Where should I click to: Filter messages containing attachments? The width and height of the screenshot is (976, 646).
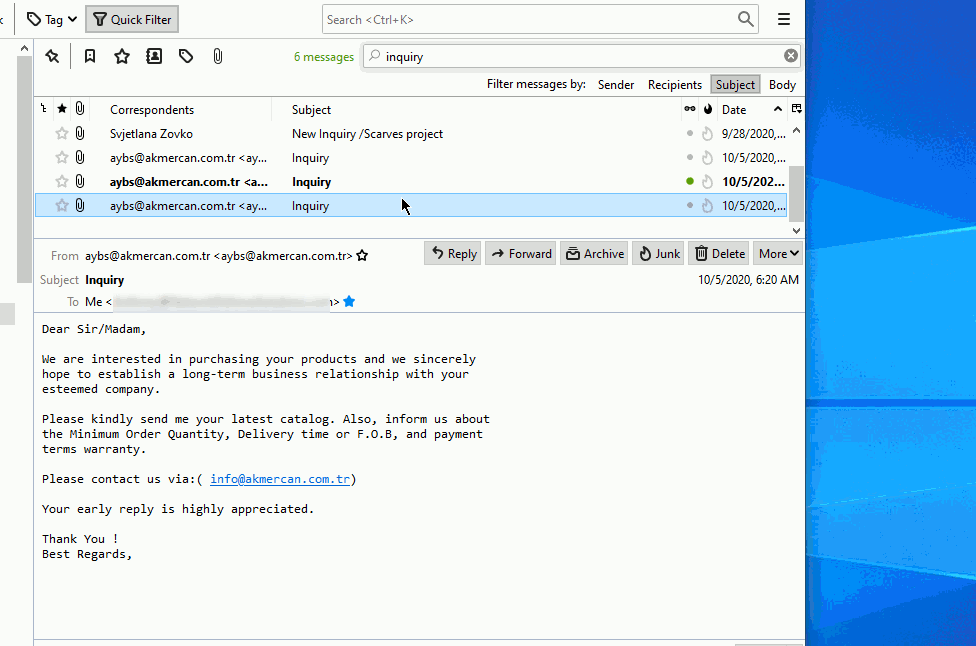click(217, 56)
